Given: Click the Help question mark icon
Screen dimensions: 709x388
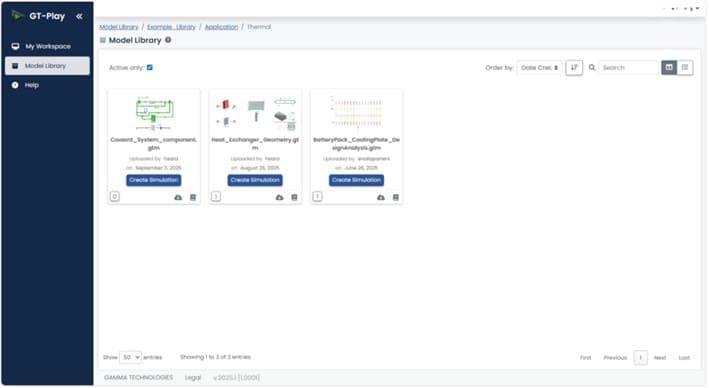Looking at the screenshot, I should click(x=15, y=85).
